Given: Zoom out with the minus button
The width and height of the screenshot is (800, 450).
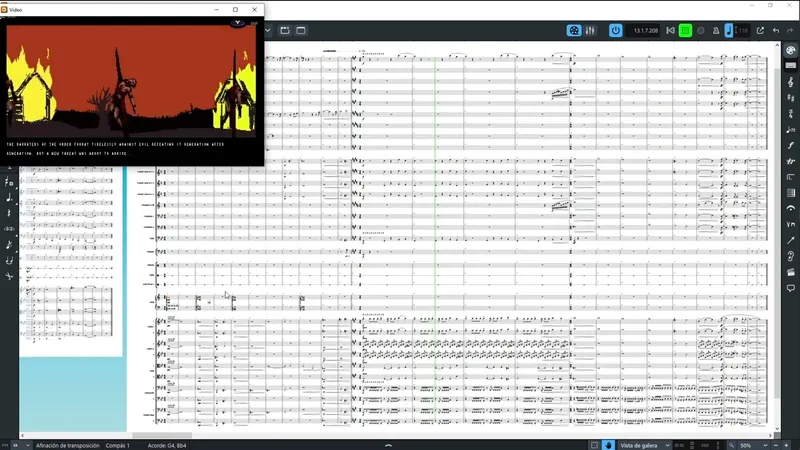Looking at the screenshot, I should tap(776, 445).
